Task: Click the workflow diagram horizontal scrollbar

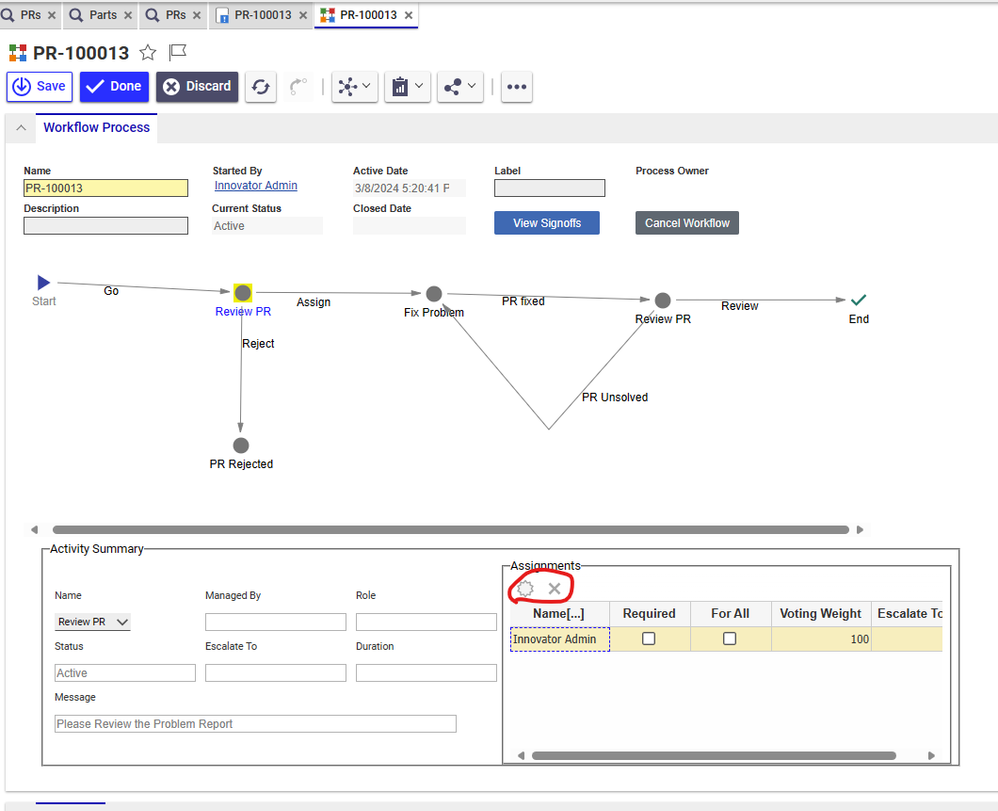Action: click(450, 530)
